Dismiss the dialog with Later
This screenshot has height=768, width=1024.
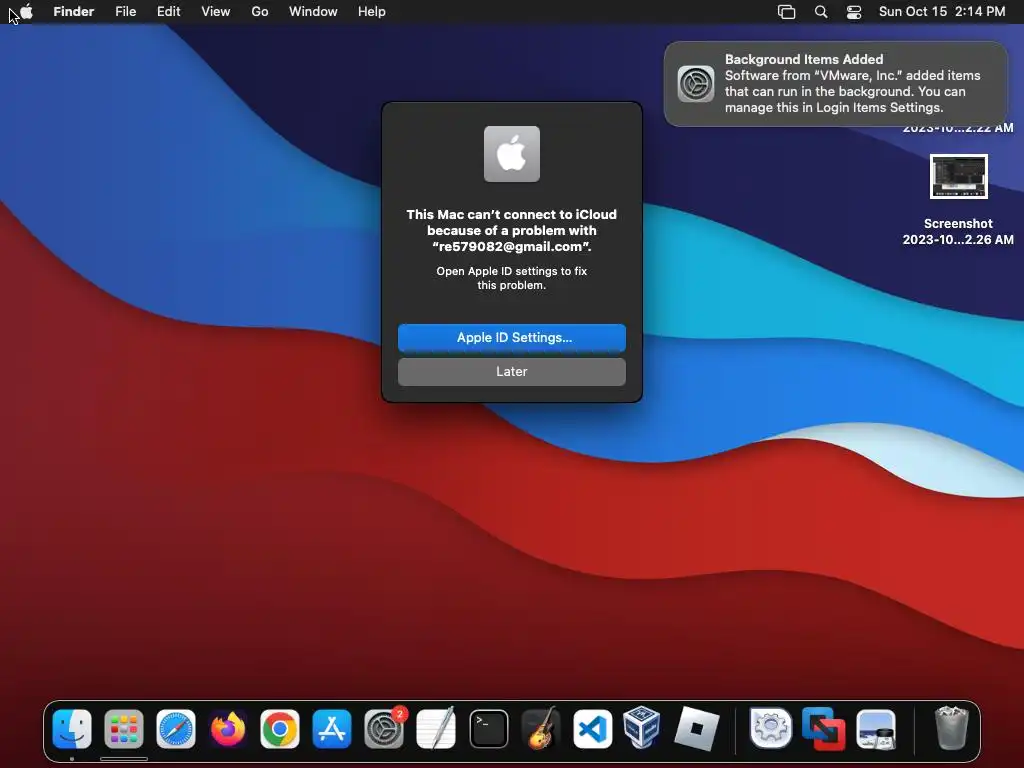point(512,372)
